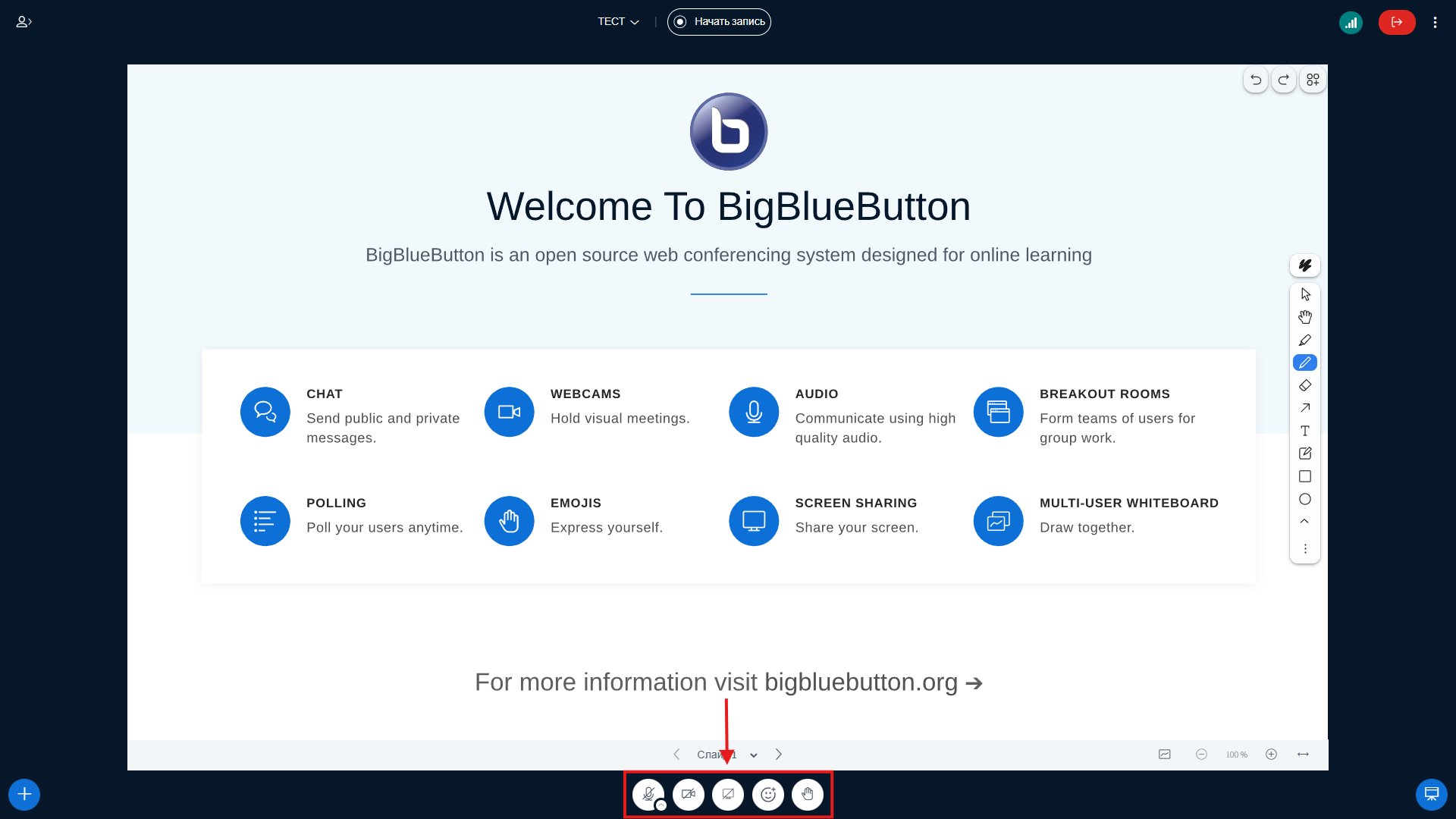The image size is (1456, 819).
Task: Expand more shapes chevron in toolbar
Action: coord(1304,521)
